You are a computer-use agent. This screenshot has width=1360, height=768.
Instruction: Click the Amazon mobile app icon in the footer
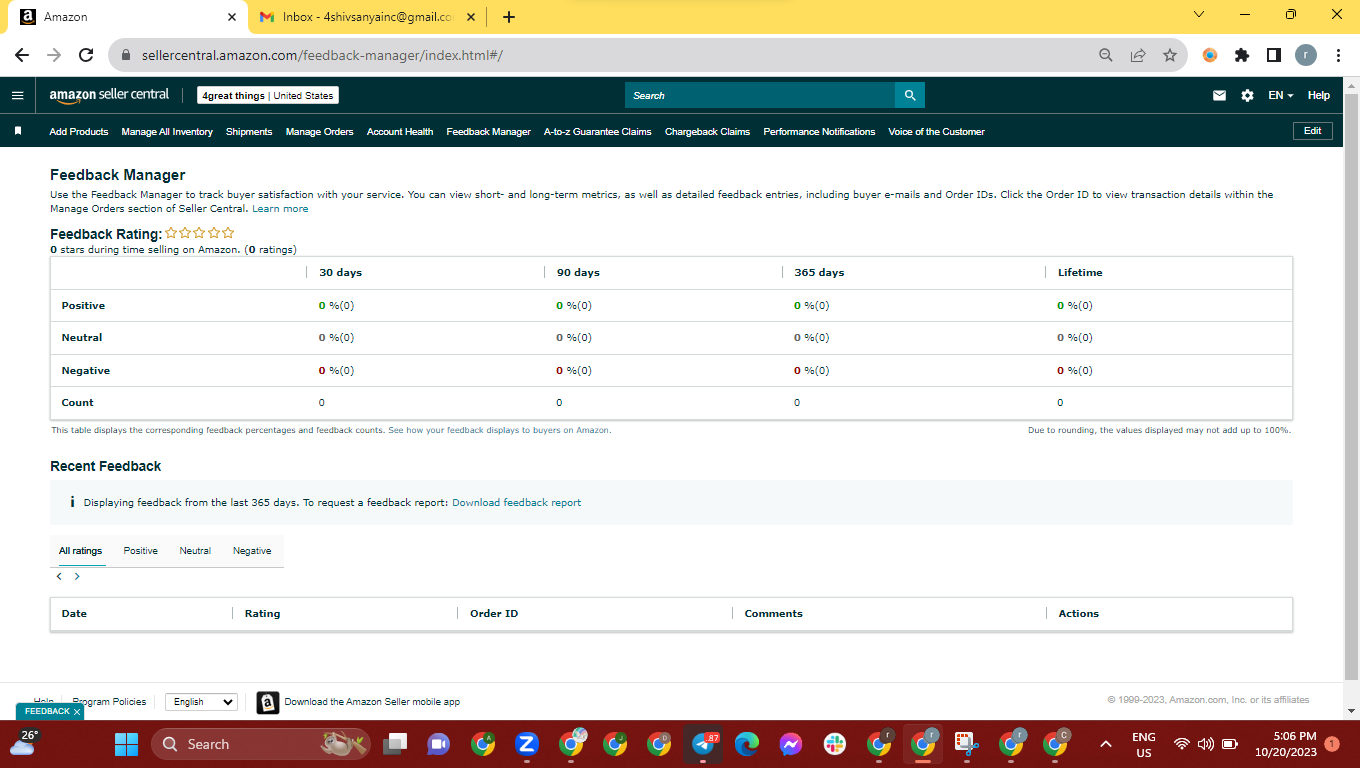tap(267, 702)
